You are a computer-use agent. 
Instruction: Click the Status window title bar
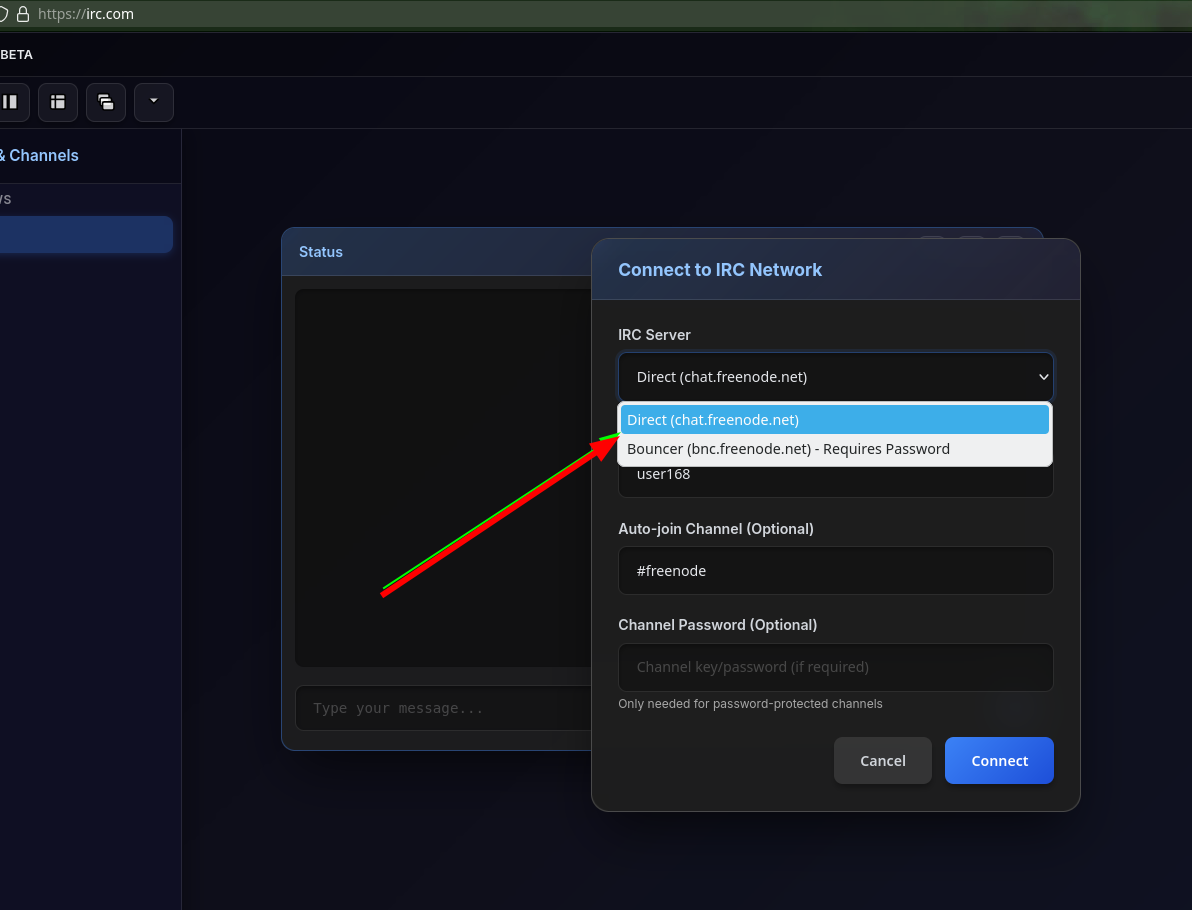click(x=440, y=252)
